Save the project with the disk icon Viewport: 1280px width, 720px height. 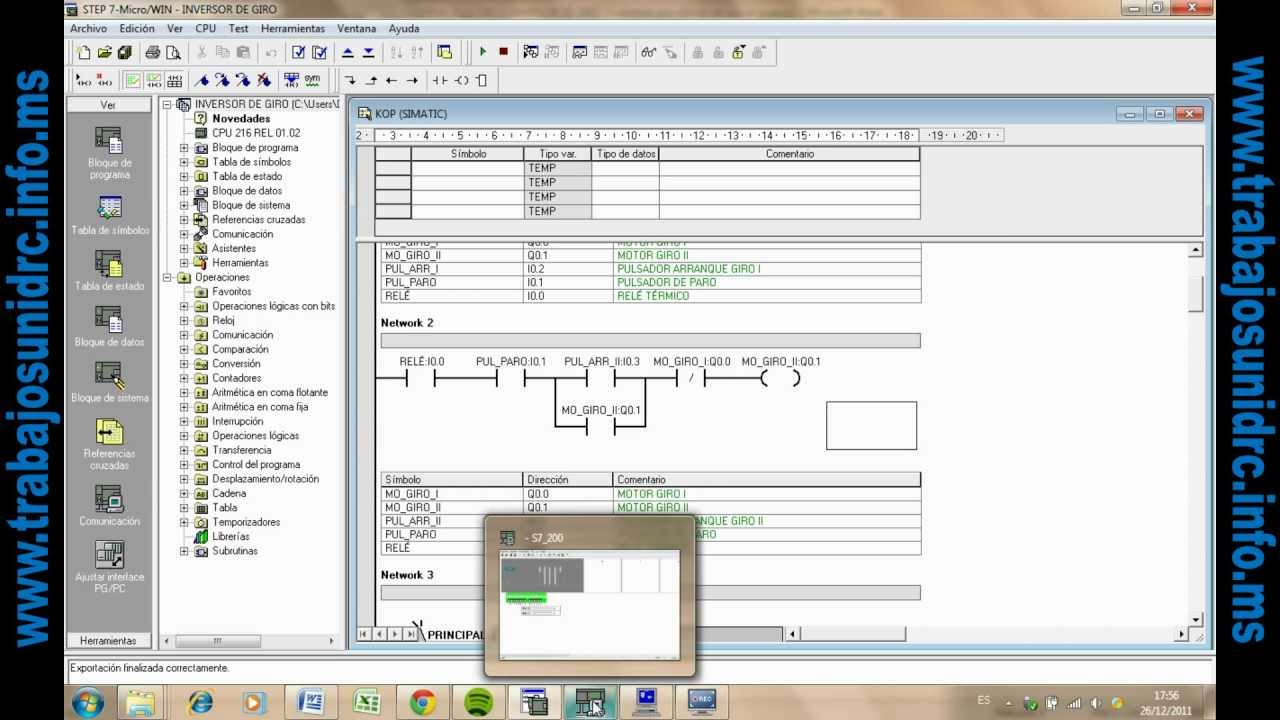tap(124, 53)
